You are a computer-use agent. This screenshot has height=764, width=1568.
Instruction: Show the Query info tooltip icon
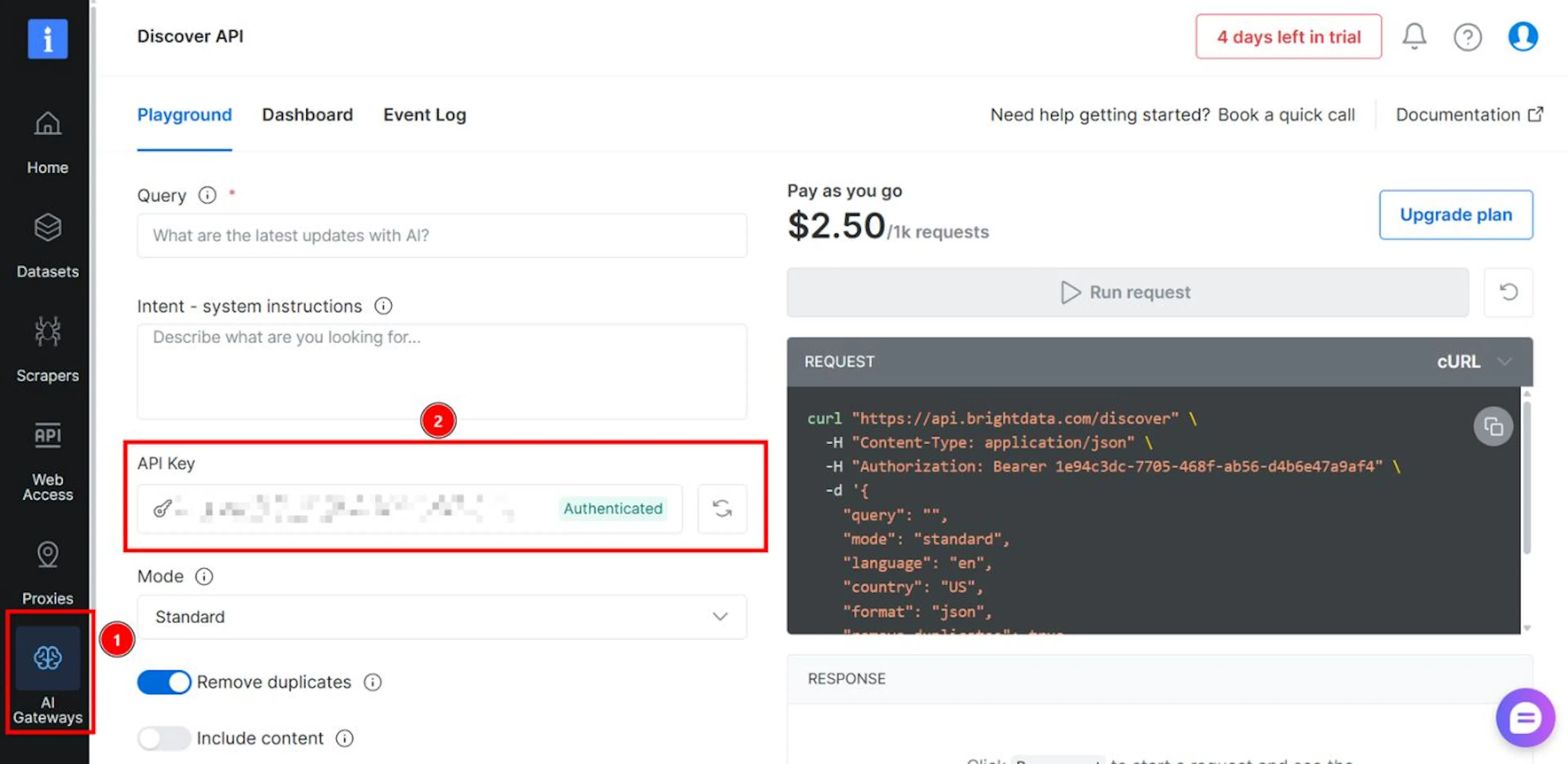(207, 196)
